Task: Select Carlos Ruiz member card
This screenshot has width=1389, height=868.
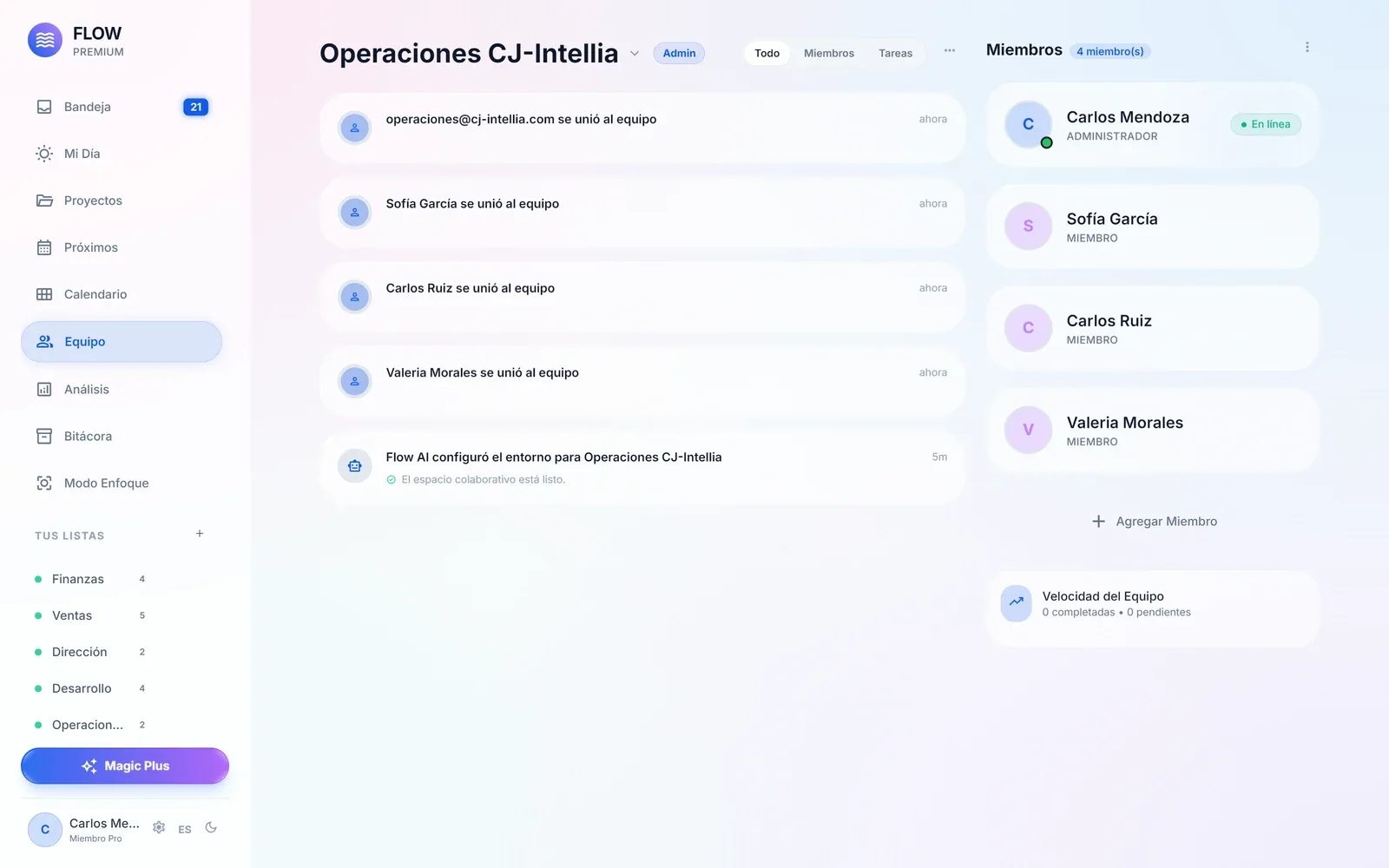Action: point(1152,328)
